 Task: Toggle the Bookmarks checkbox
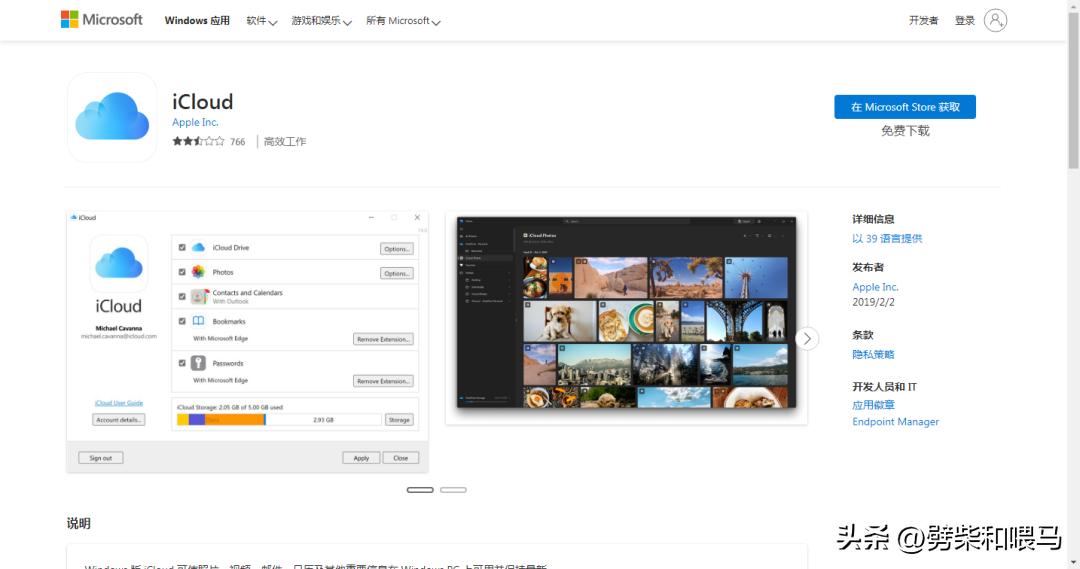[182, 321]
